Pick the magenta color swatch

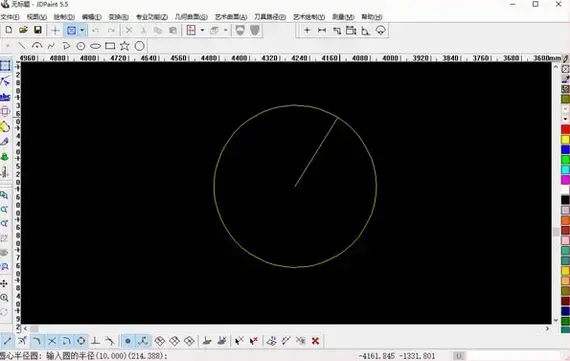coord(565,180)
